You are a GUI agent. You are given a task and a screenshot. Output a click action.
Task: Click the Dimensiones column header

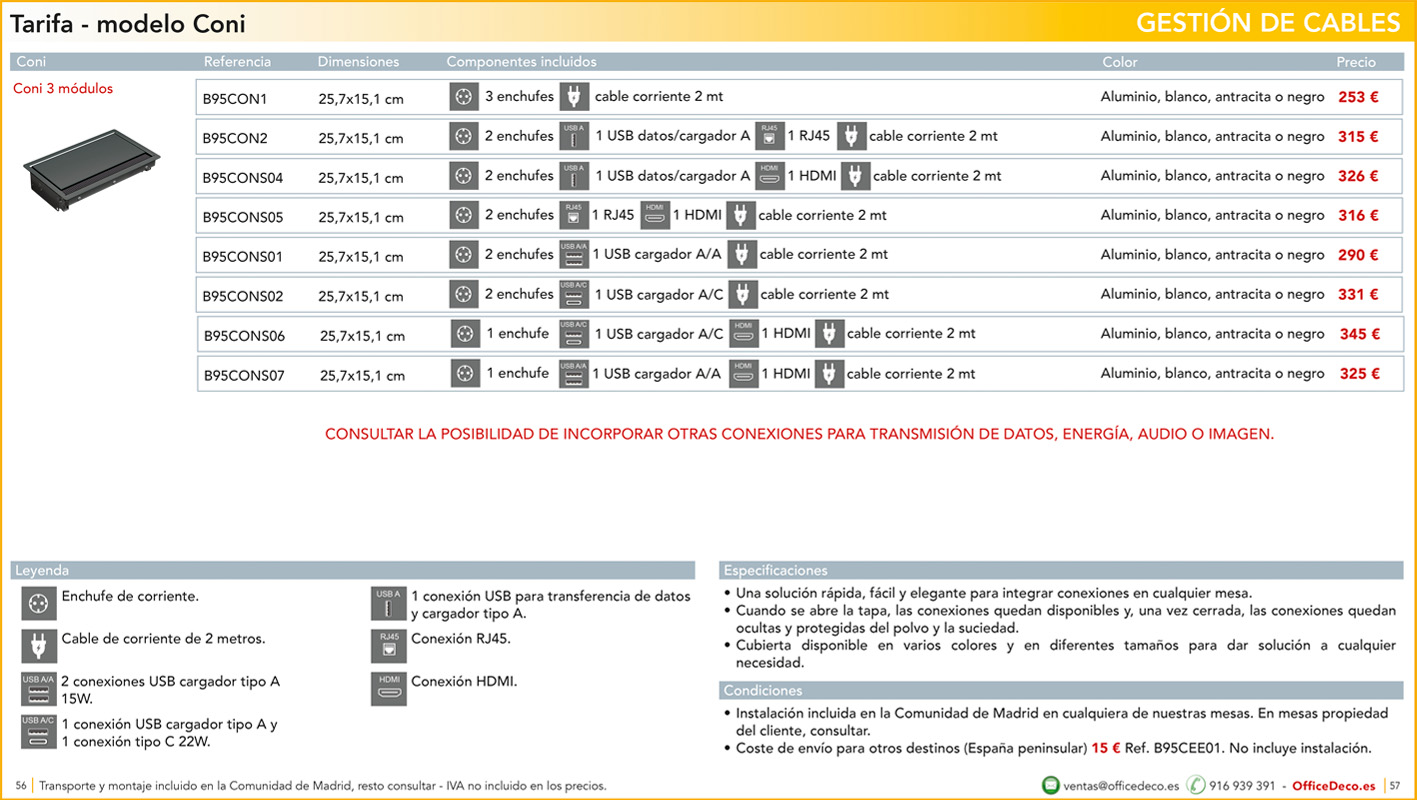click(x=358, y=62)
